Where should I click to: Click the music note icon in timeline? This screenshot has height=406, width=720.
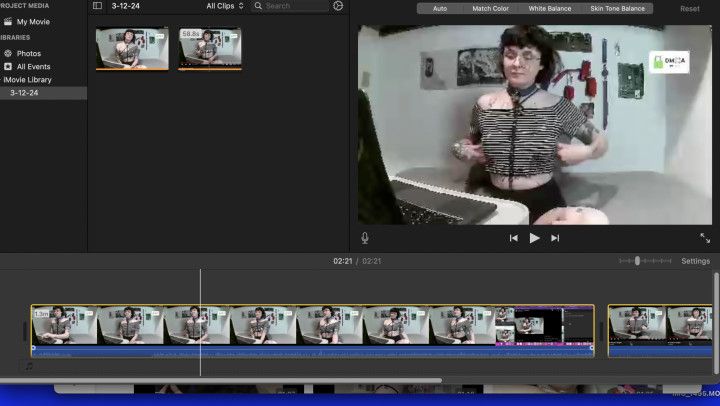(x=29, y=366)
